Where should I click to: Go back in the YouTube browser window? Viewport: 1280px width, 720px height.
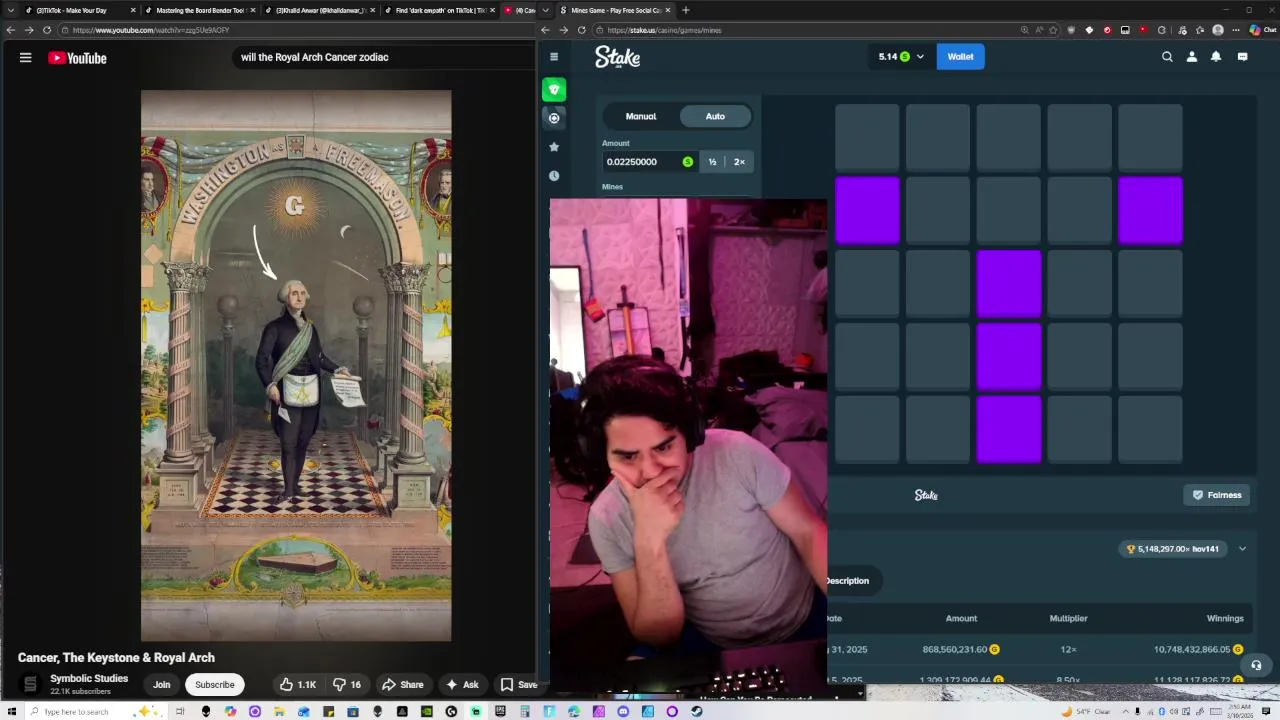pos(10,30)
